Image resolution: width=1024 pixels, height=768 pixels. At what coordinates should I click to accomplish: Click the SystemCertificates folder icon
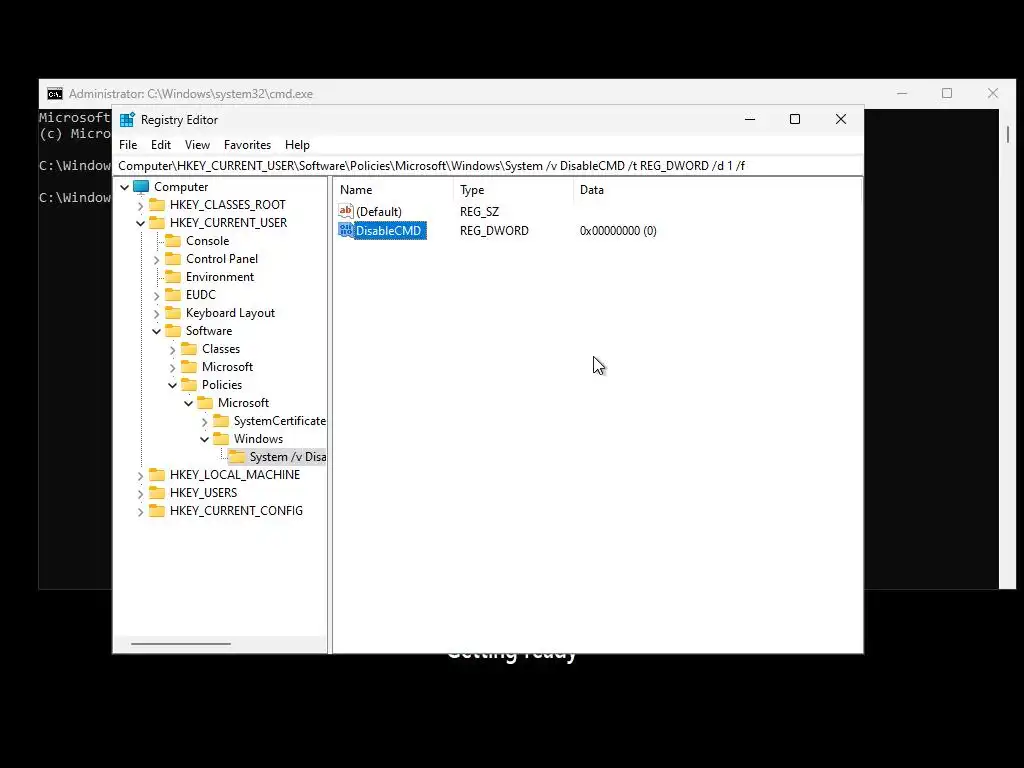tap(221, 421)
